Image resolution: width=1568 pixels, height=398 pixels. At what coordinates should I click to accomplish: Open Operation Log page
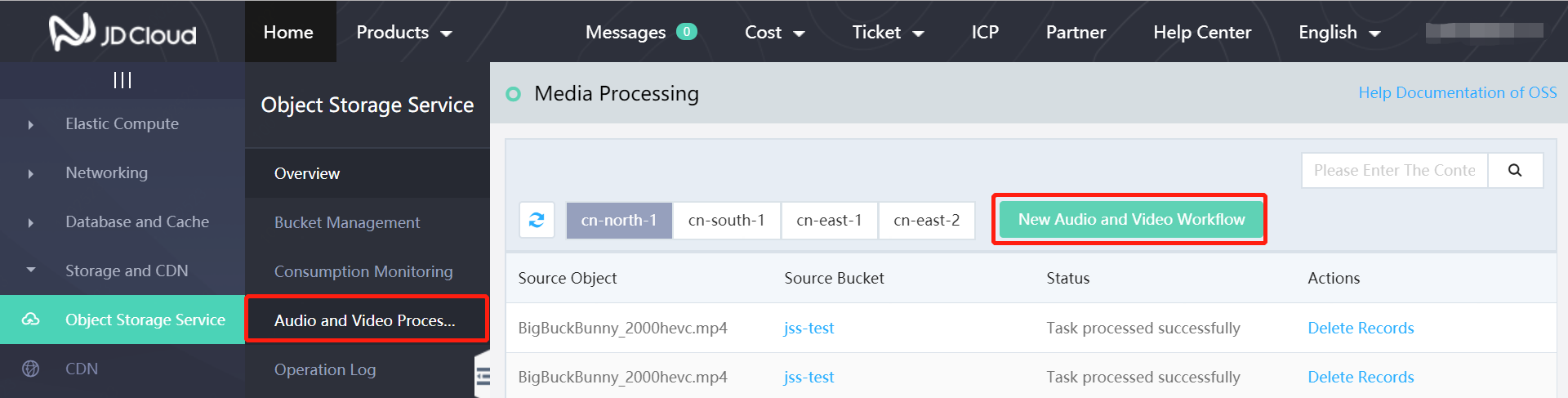[367, 369]
